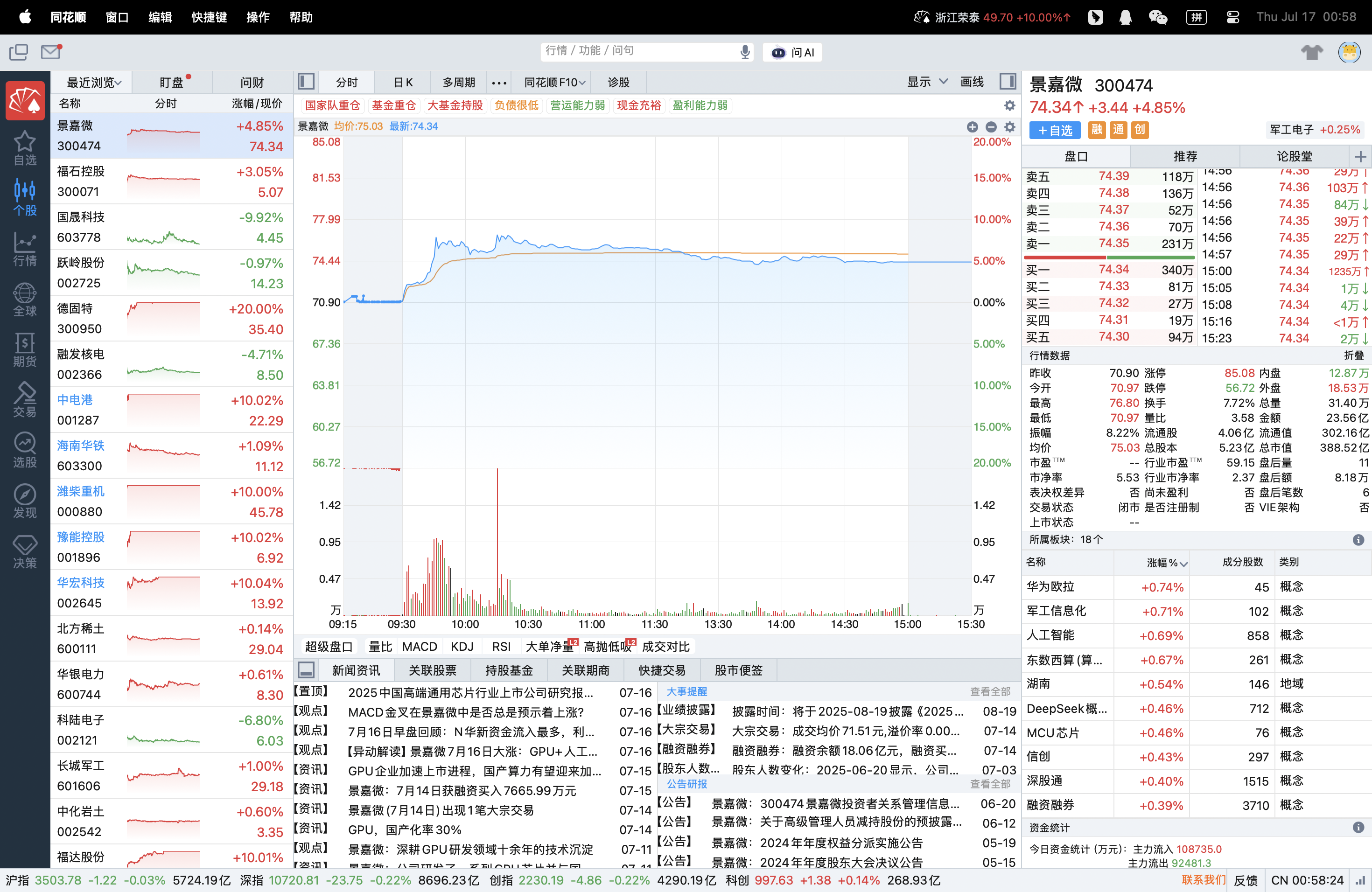This screenshot has height=892, width=1372.
Task: Open the mail inbox icon
Action: [51, 52]
